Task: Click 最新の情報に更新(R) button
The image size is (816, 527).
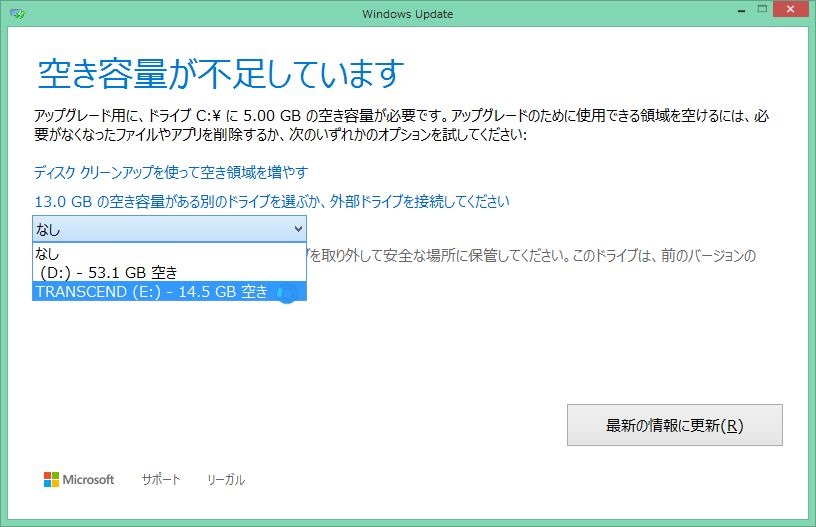Action: pos(674,425)
